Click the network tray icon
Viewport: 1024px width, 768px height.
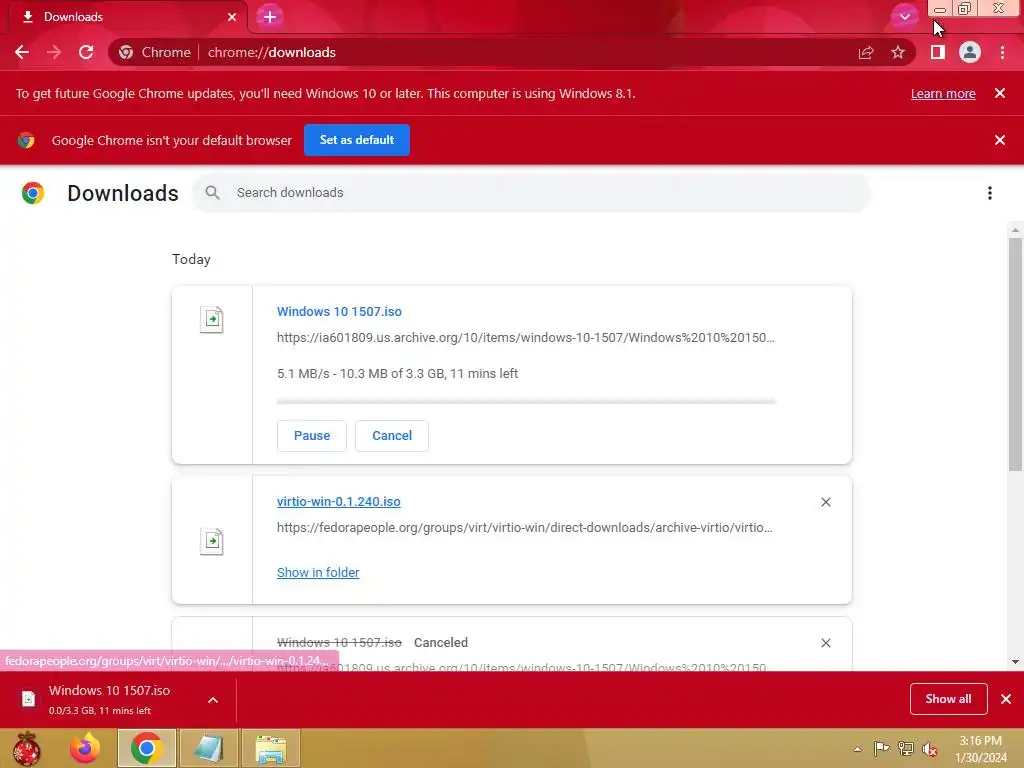click(906, 749)
